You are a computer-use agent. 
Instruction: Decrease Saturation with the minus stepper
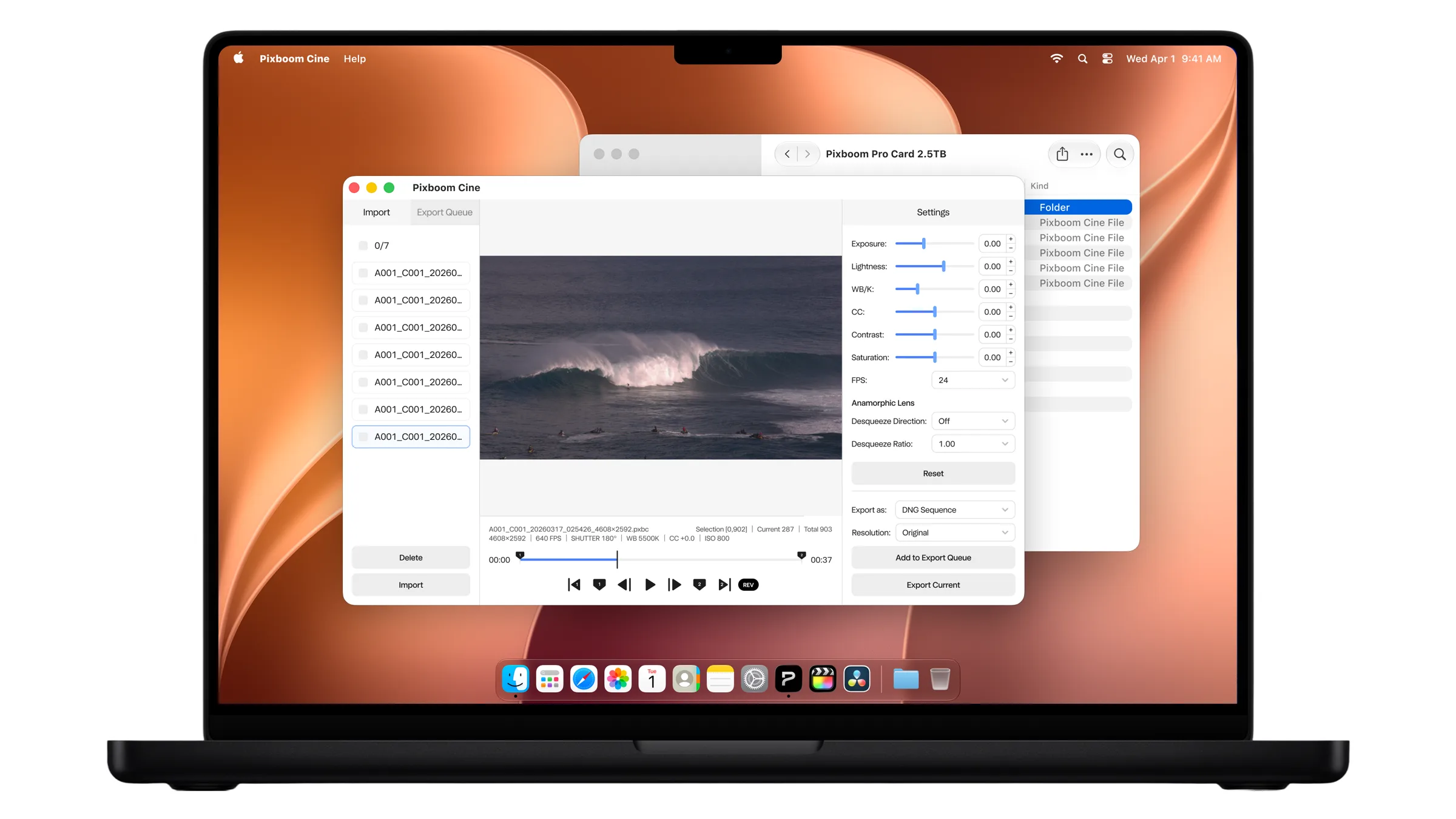1011,362
